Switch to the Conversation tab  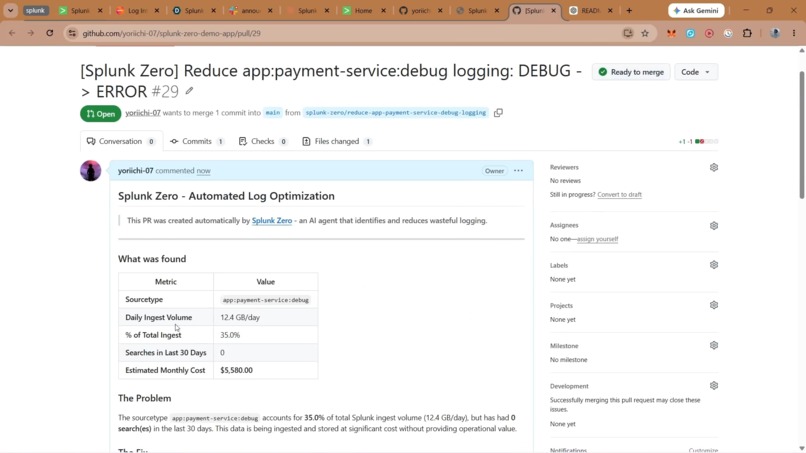pos(121,141)
